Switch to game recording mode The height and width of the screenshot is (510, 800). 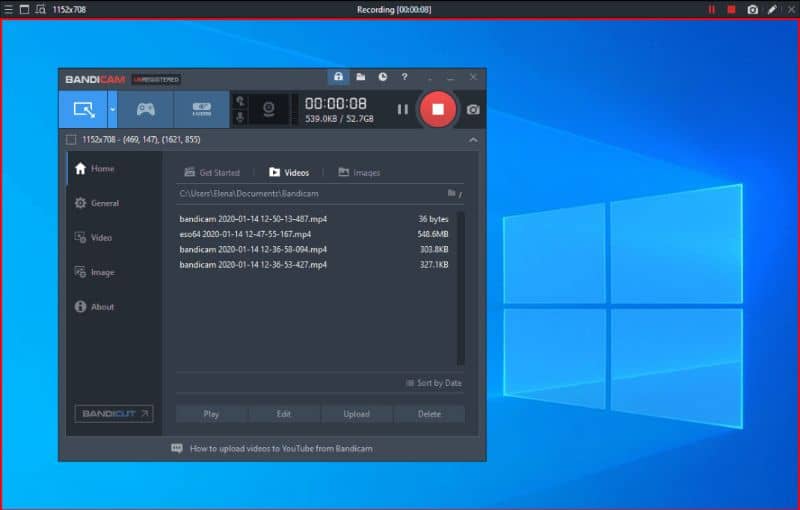[x=145, y=110]
